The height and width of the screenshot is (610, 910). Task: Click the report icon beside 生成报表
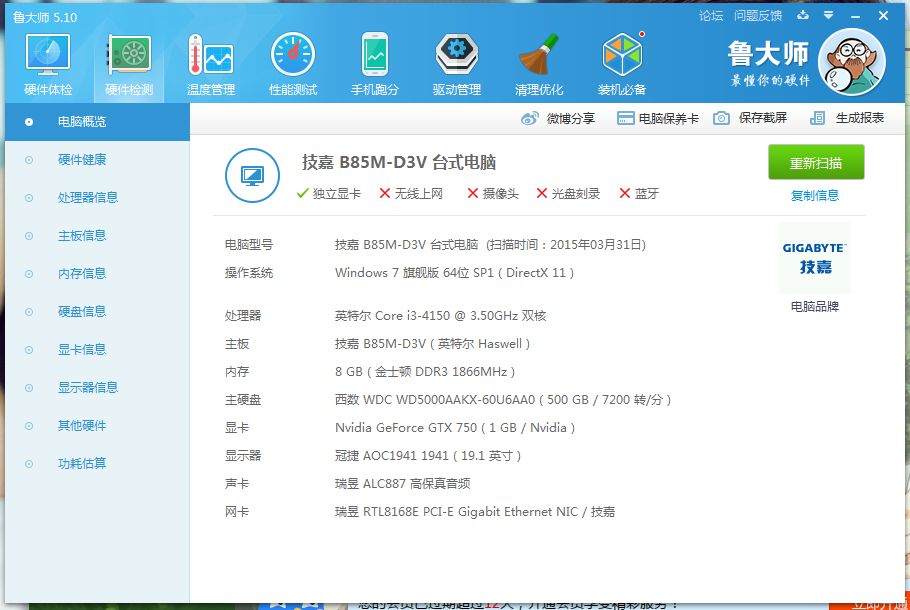(x=817, y=118)
